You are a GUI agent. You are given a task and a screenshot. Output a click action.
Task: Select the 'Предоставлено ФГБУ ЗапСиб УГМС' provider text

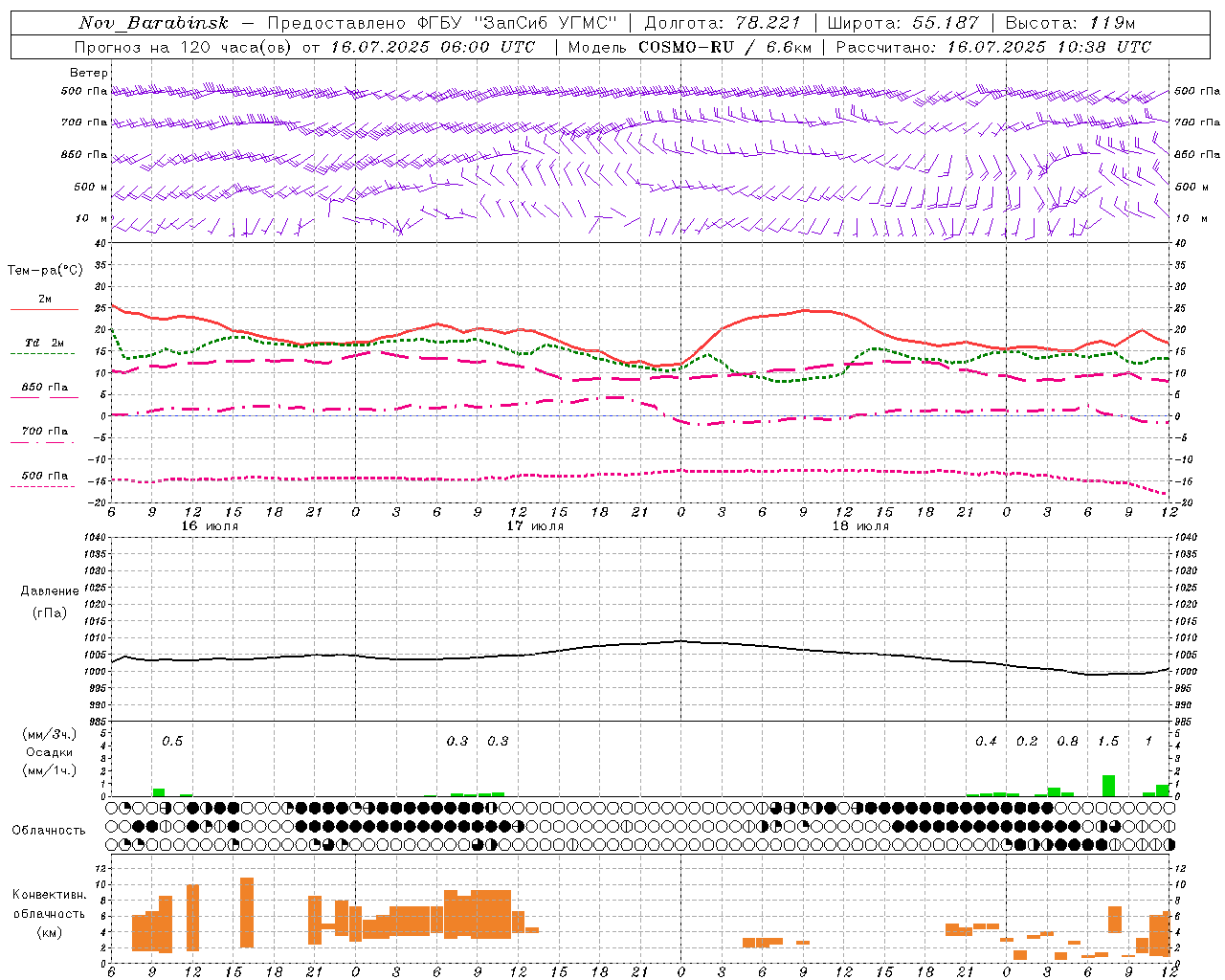point(442,23)
